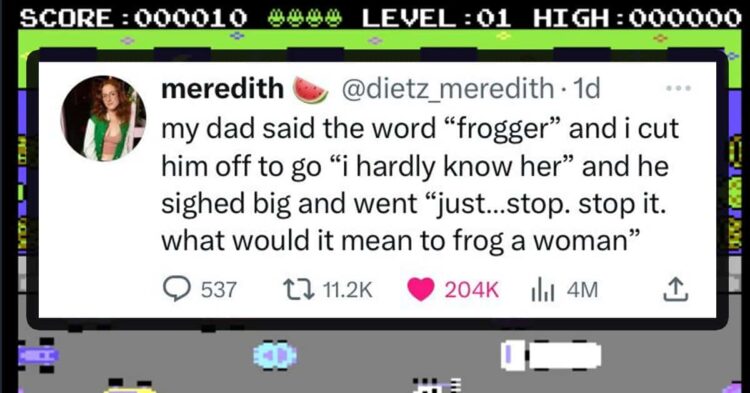Image resolution: width=750 pixels, height=393 pixels.
Task: Click the 11.2K retweet count
Action: coord(348,290)
